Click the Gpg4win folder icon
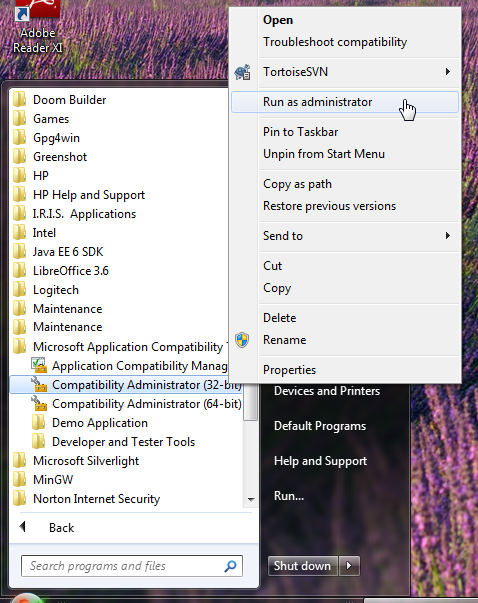The image size is (478, 603). click(20, 137)
